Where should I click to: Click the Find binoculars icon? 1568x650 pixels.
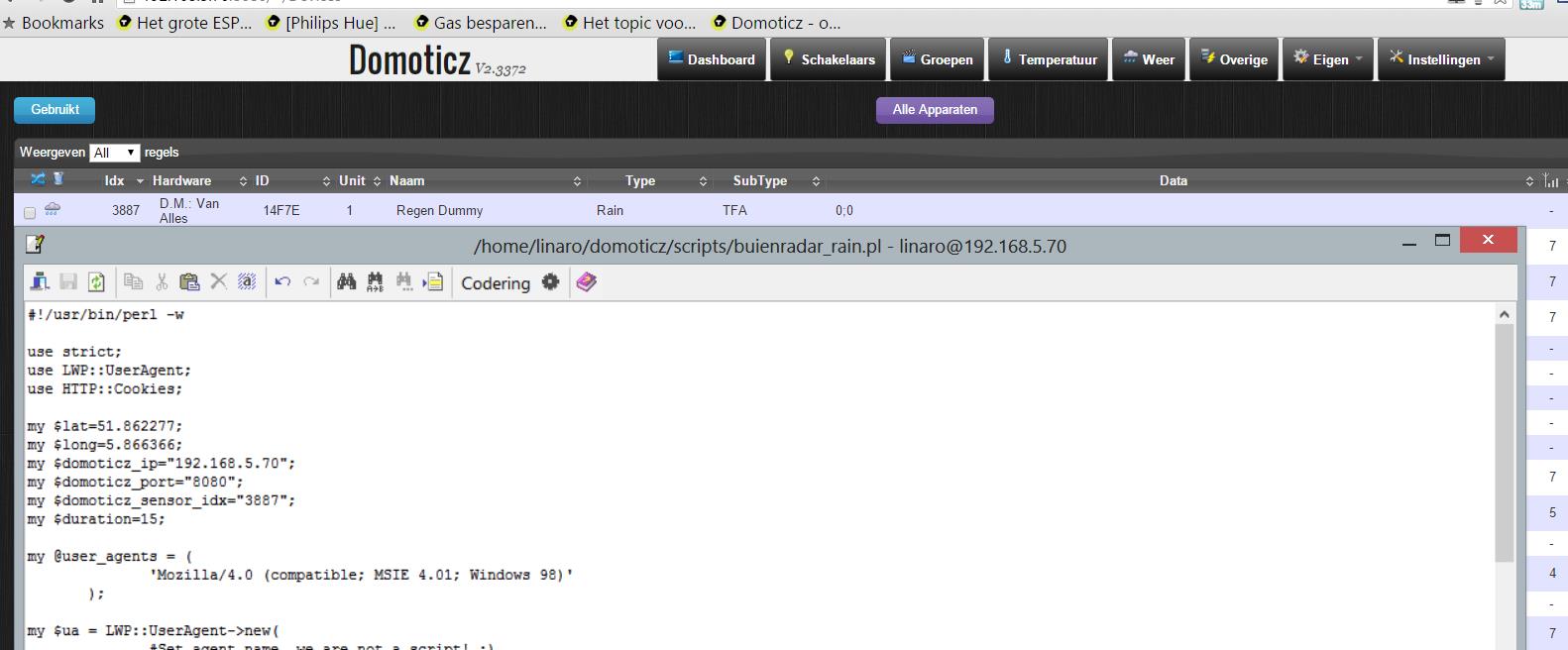point(346,282)
